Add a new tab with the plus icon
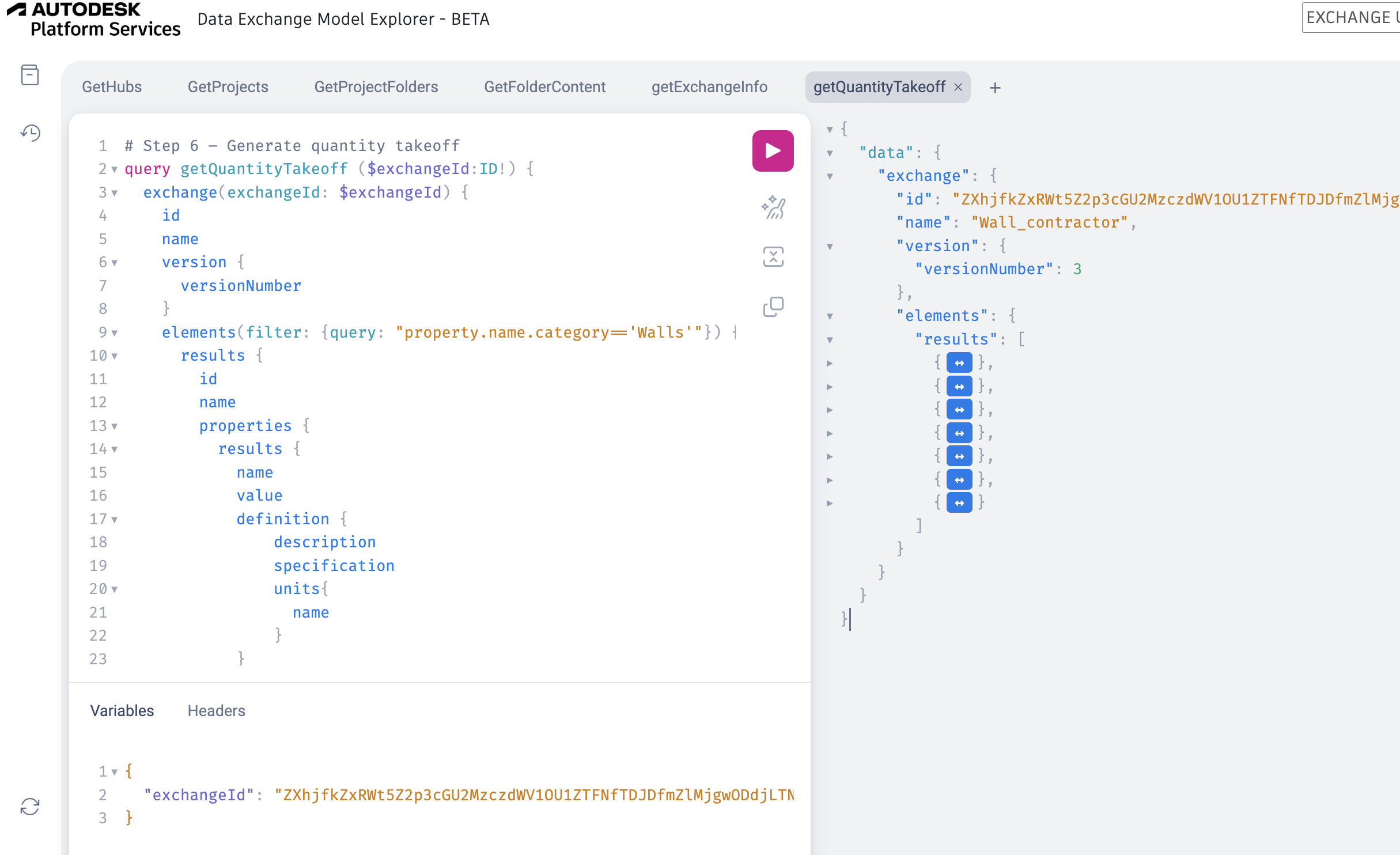This screenshot has width=1400, height=855. point(995,88)
